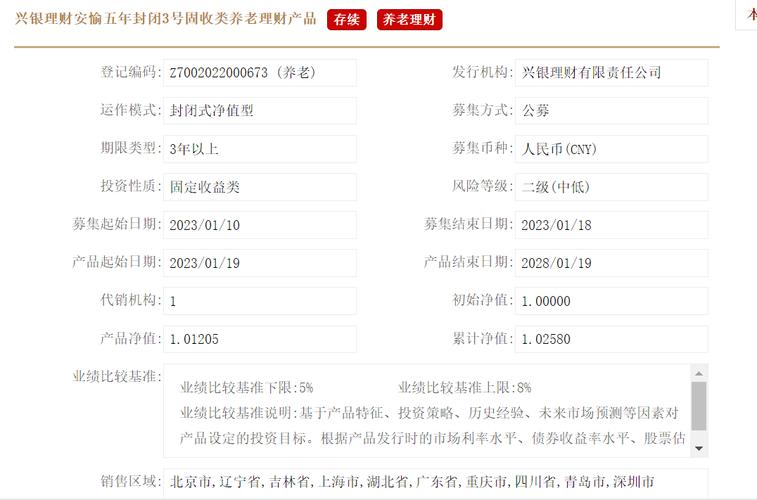Click the 募集币种 field 人民币(CNY)

[611, 149]
